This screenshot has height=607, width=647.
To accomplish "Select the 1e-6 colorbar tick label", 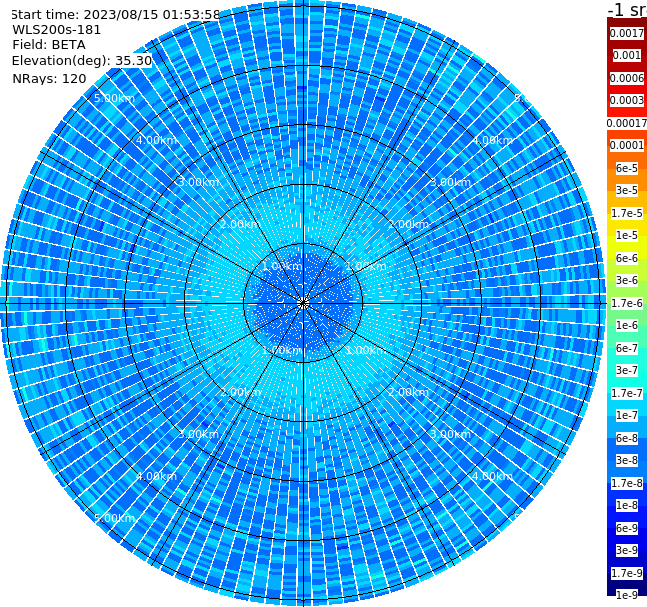I will click(627, 325).
